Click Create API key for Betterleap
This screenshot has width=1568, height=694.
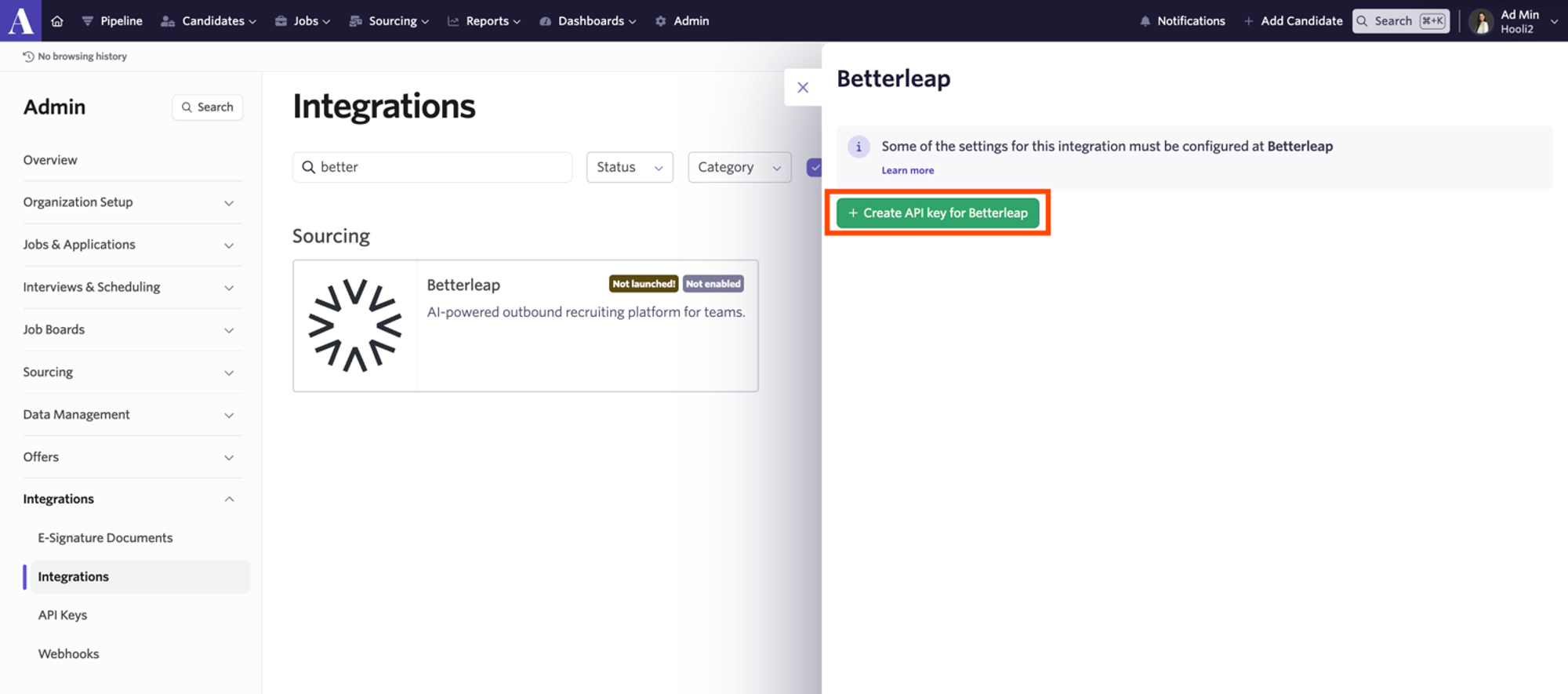pyautogui.click(x=938, y=213)
